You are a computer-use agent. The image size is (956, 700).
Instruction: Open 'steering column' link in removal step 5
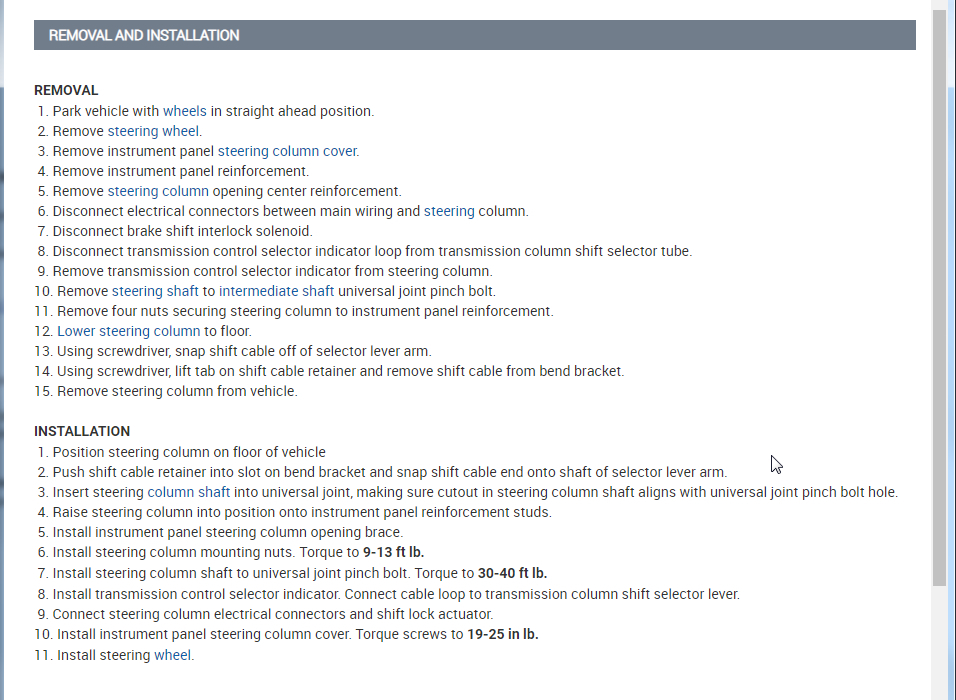pos(158,191)
